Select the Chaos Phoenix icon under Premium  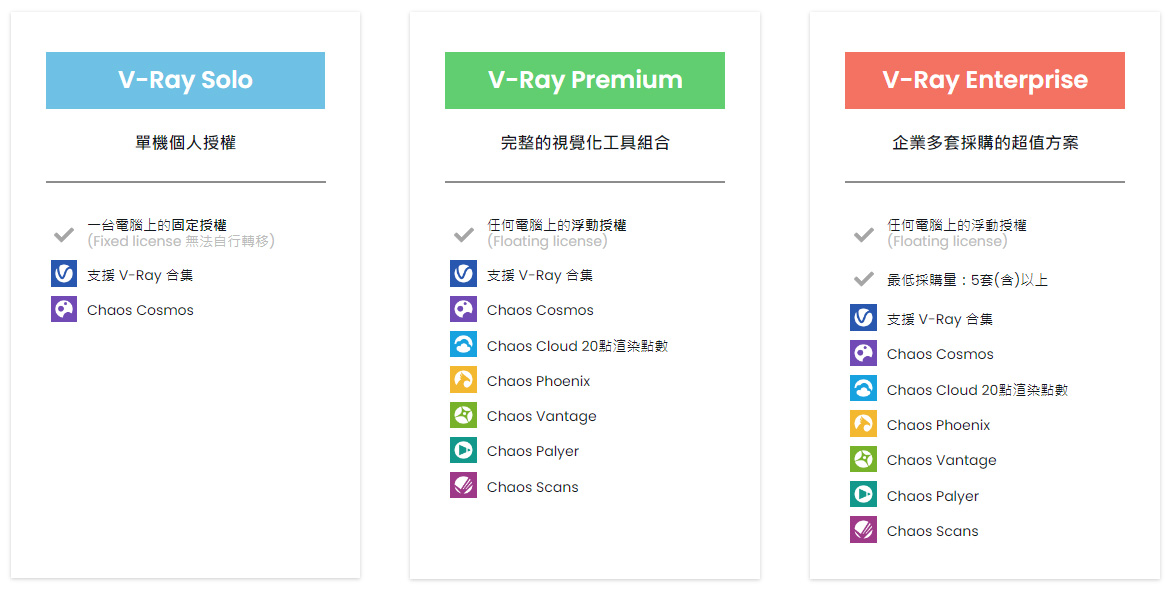[x=463, y=380]
